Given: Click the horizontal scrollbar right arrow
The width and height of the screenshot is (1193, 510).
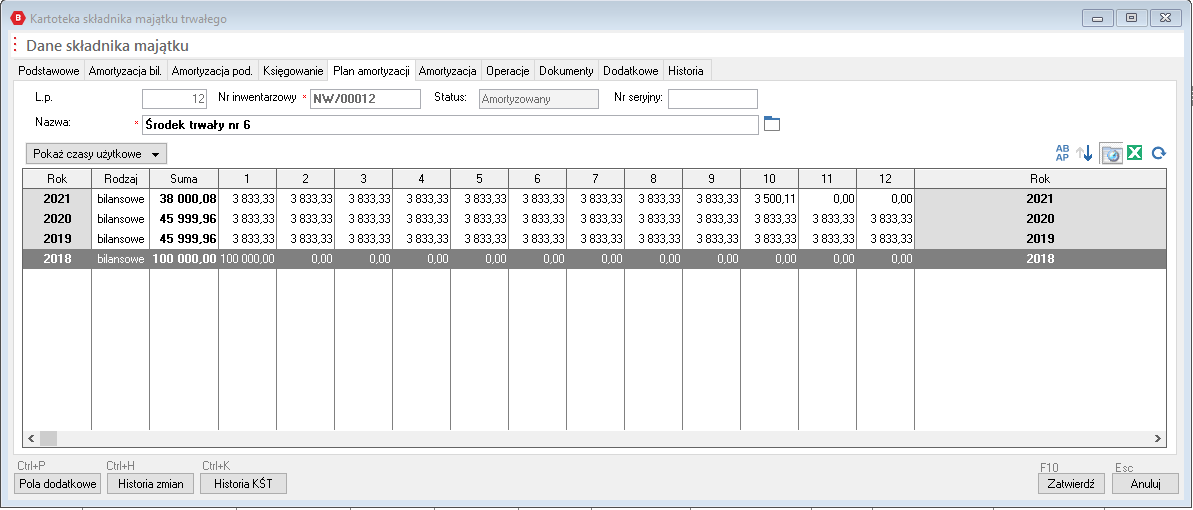Looking at the screenshot, I should click(x=1158, y=438).
